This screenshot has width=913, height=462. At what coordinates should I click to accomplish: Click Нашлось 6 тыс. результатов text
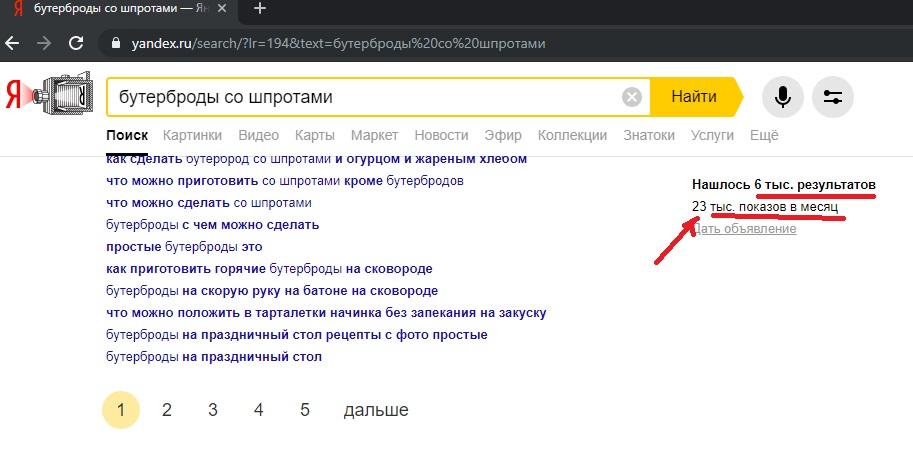coord(784,185)
